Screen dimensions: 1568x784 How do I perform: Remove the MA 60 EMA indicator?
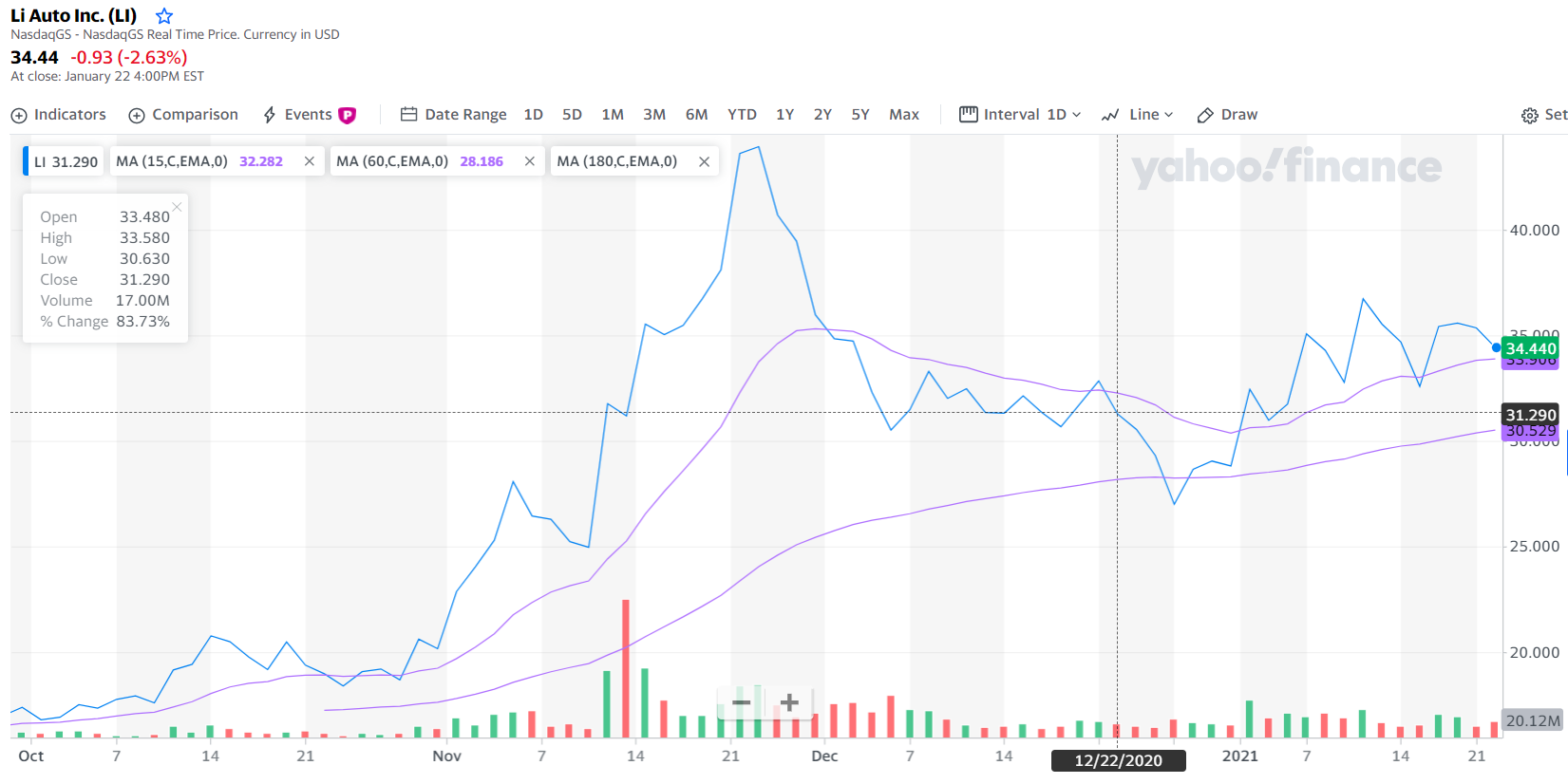(x=530, y=161)
